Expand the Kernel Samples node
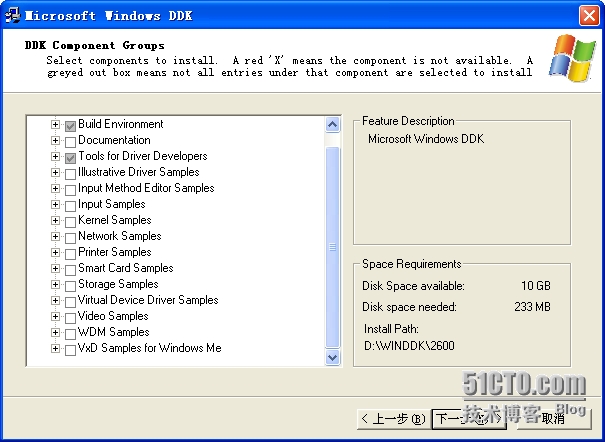Viewport: 605px width, 442px height. pyautogui.click(x=55, y=220)
